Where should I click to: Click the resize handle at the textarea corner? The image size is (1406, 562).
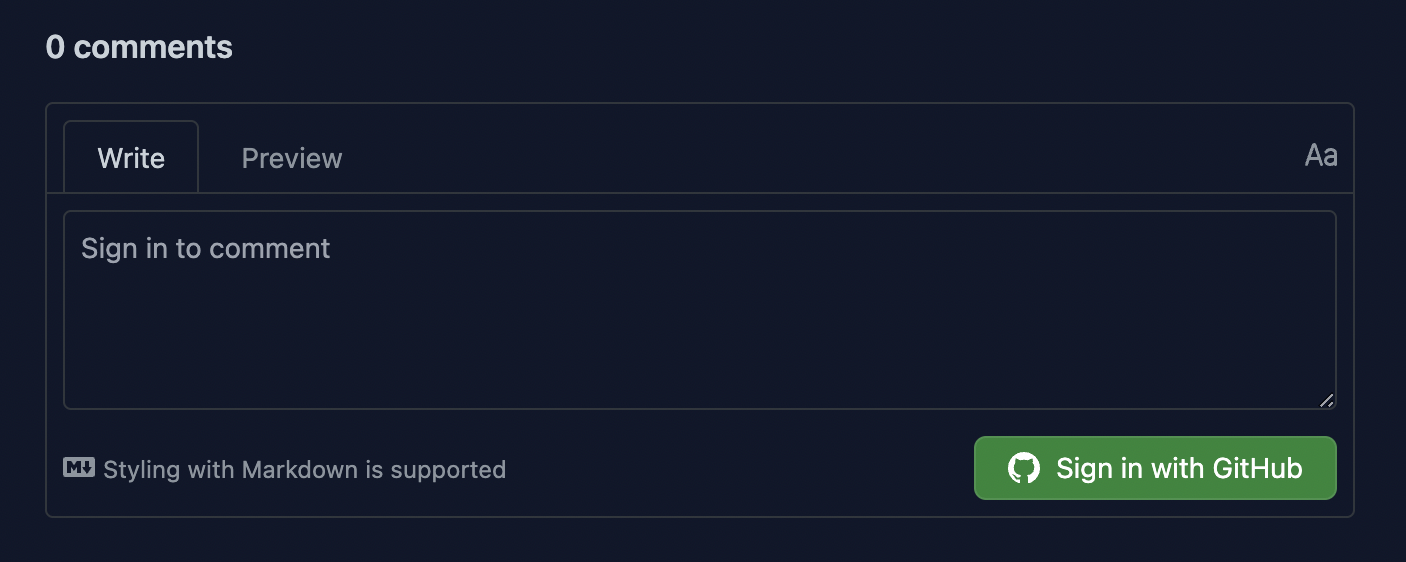point(1326,400)
